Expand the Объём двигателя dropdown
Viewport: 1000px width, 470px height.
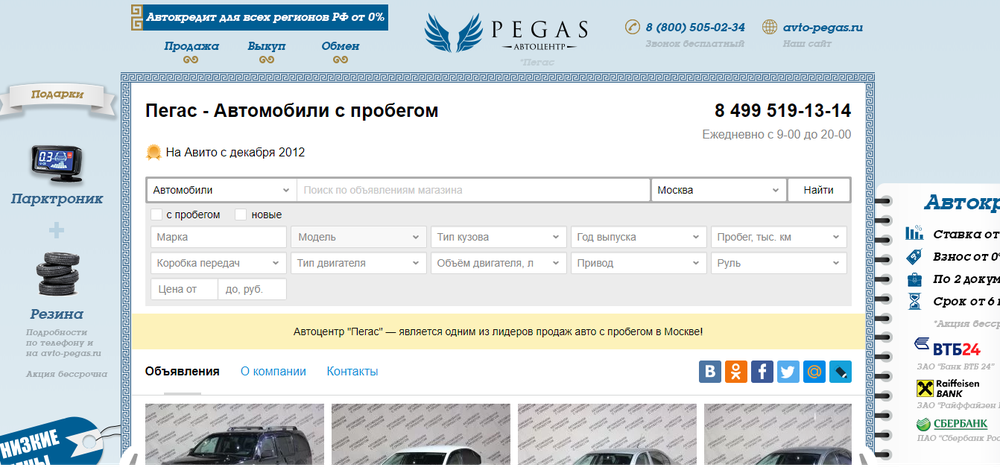click(499, 263)
